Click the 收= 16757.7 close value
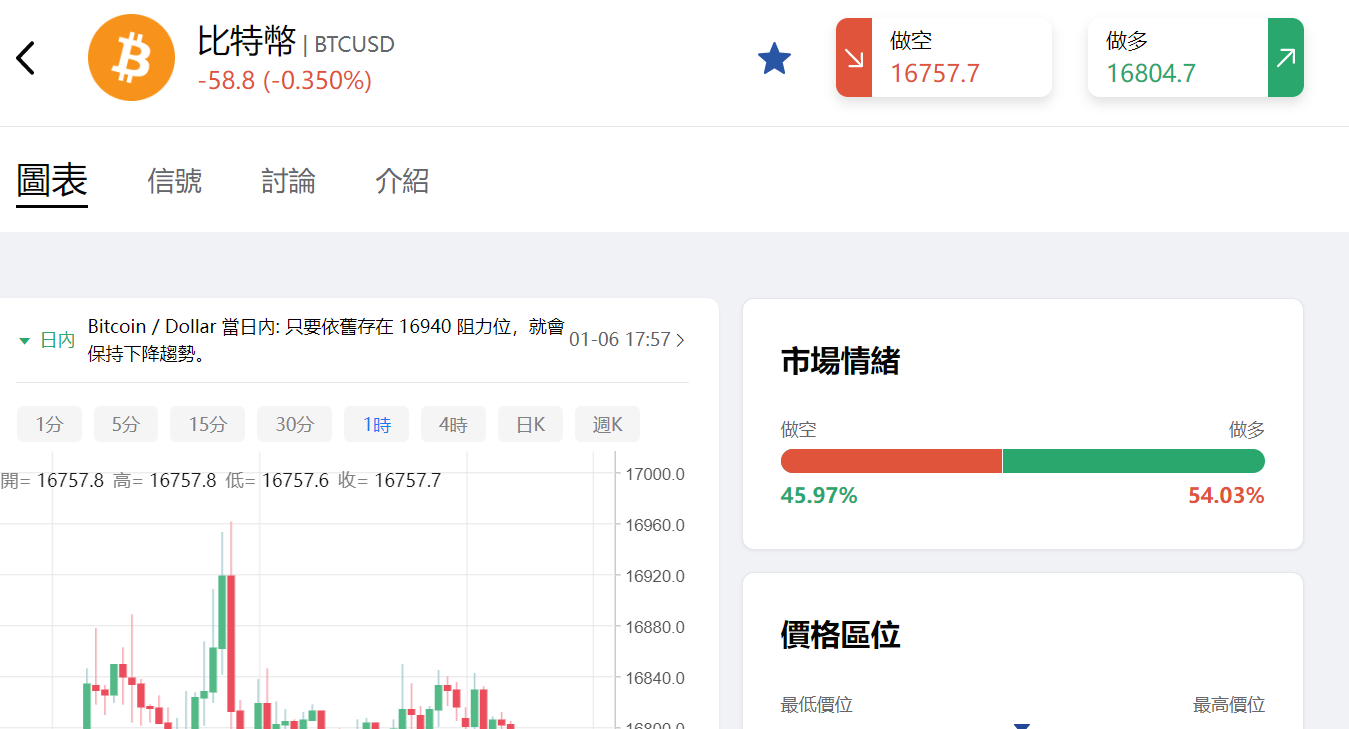This screenshot has height=729, width=1349. [390, 481]
